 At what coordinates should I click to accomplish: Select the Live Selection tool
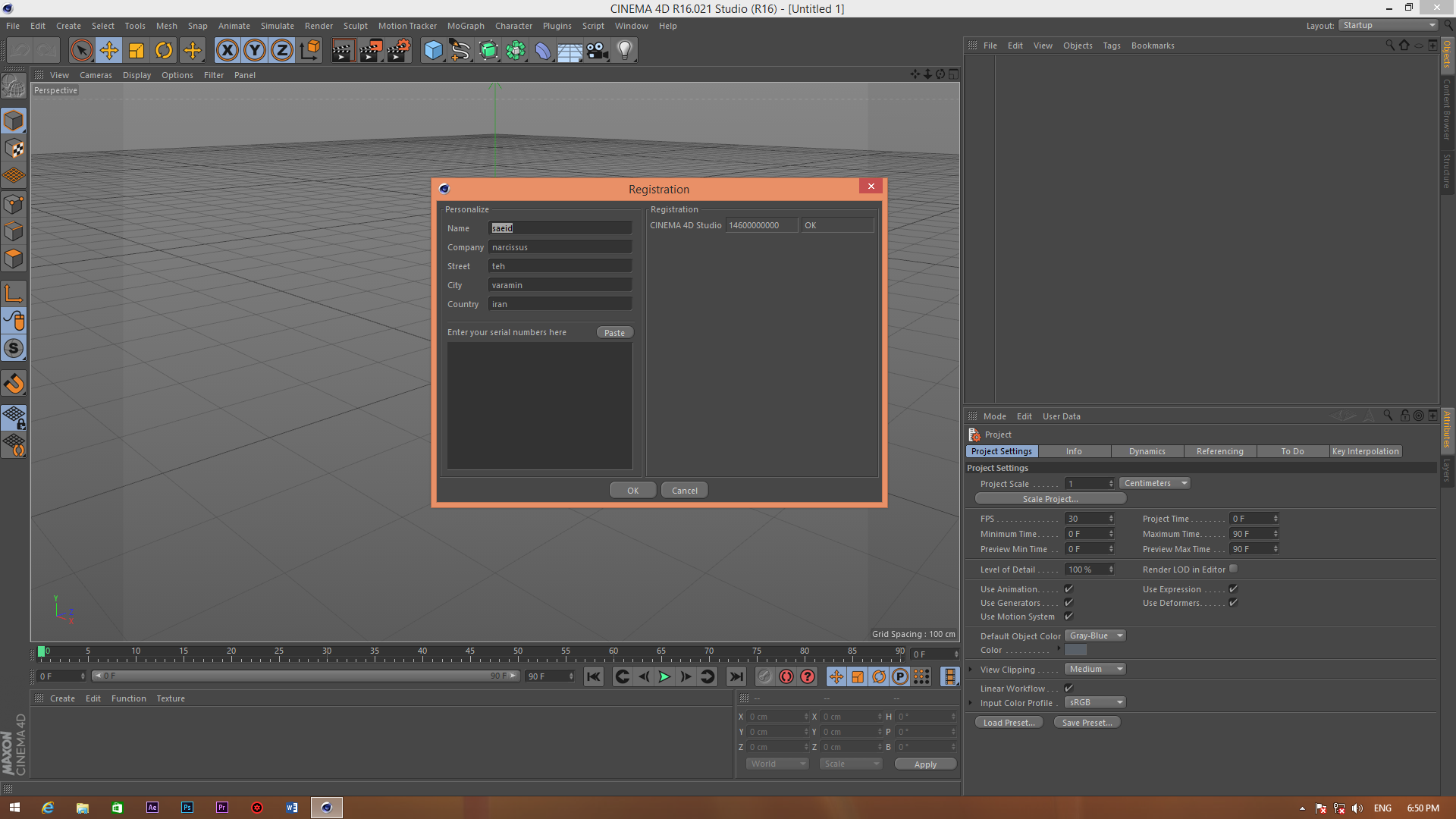pyautogui.click(x=81, y=51)
